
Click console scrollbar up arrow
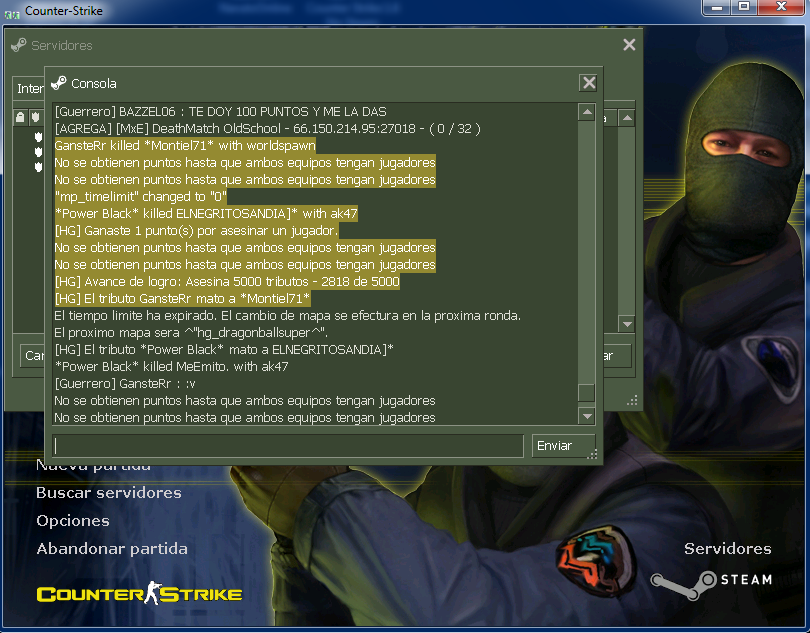point(586,112)
